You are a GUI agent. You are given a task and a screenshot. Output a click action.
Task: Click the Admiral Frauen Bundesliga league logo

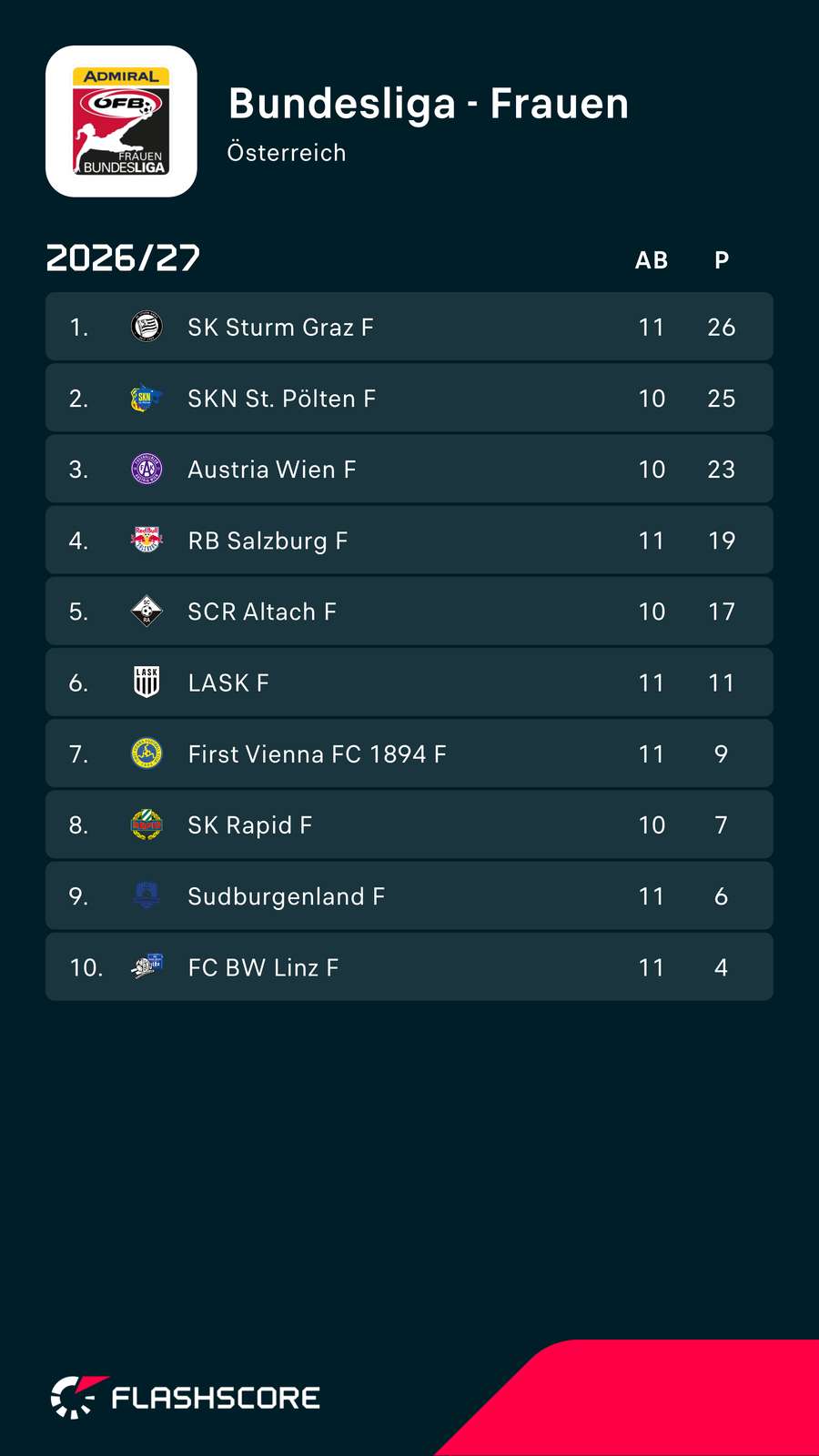click(121, 121)
